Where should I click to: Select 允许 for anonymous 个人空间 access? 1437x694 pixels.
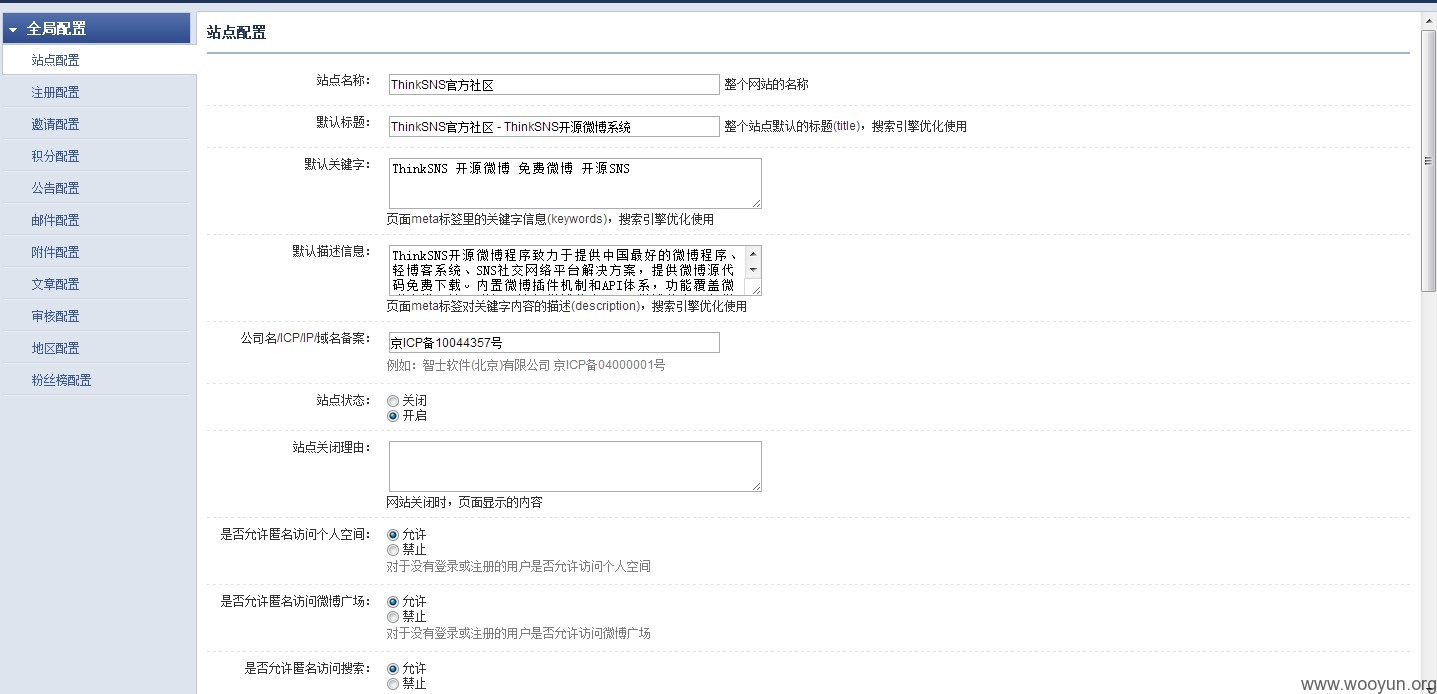393,535
